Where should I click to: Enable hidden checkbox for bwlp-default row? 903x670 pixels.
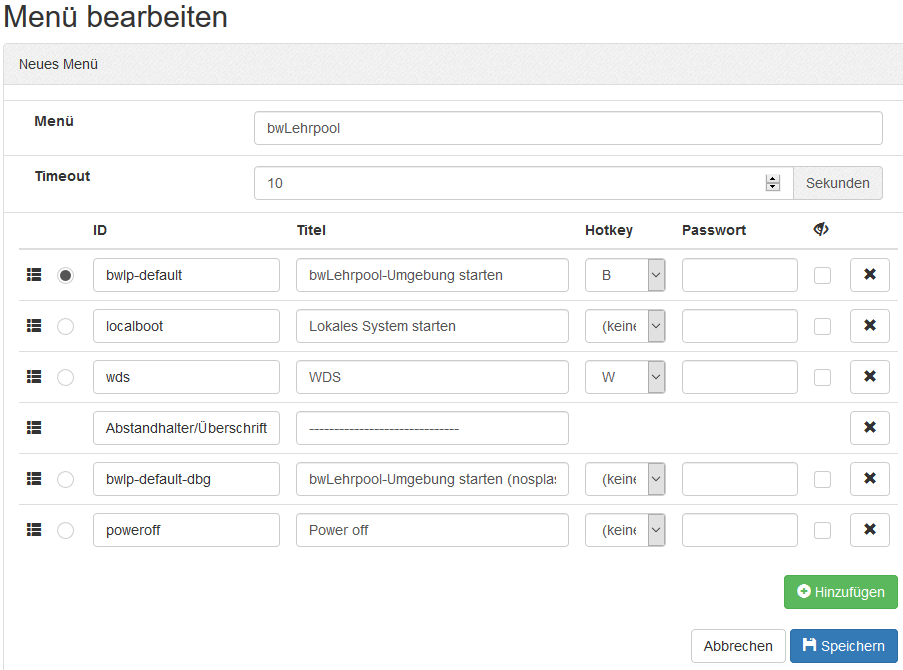click(822, 275)
